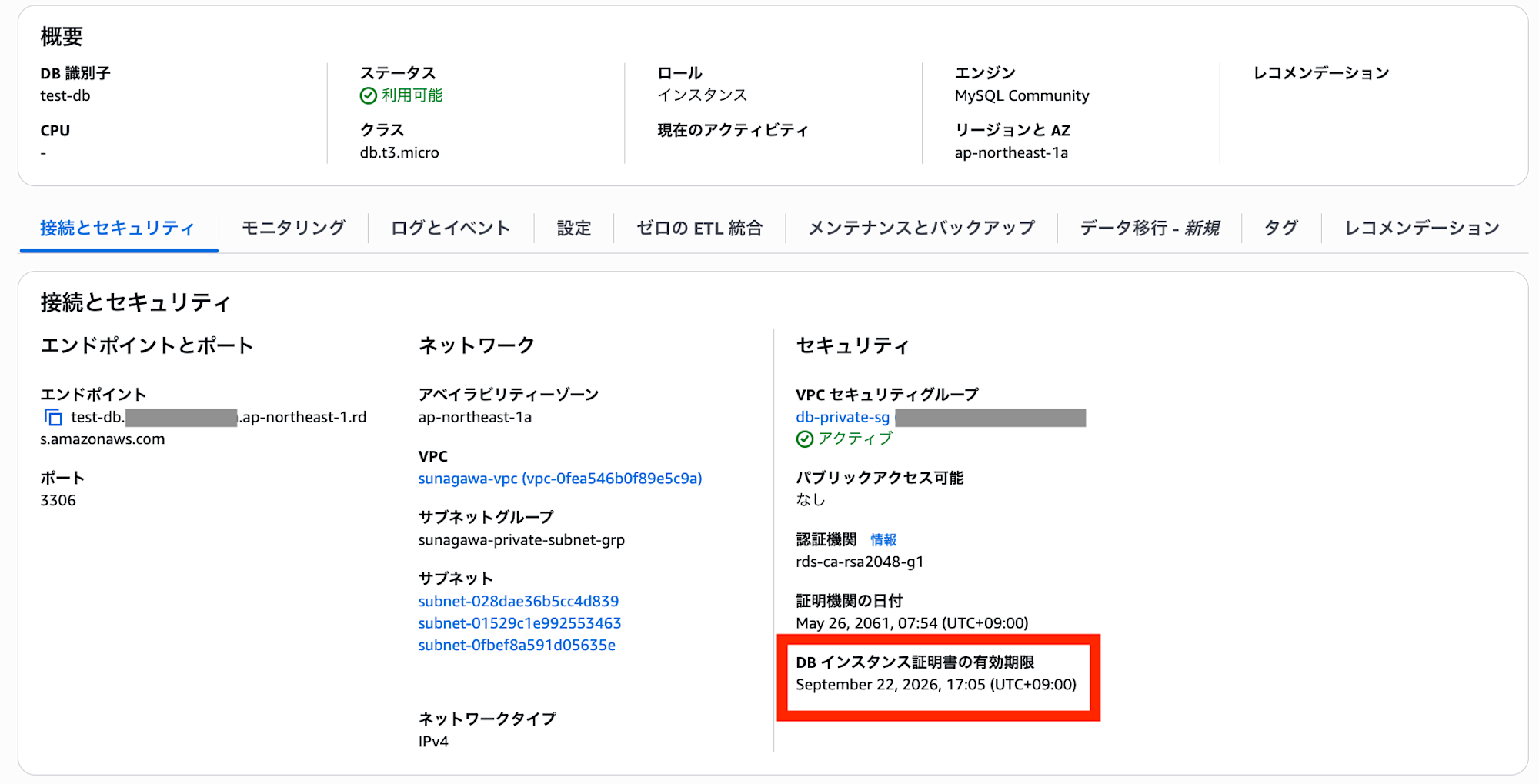Click the エンドポイントとポート heading
The width and height of the screenshot is (1539, 784).
click(x=147, y=346)
